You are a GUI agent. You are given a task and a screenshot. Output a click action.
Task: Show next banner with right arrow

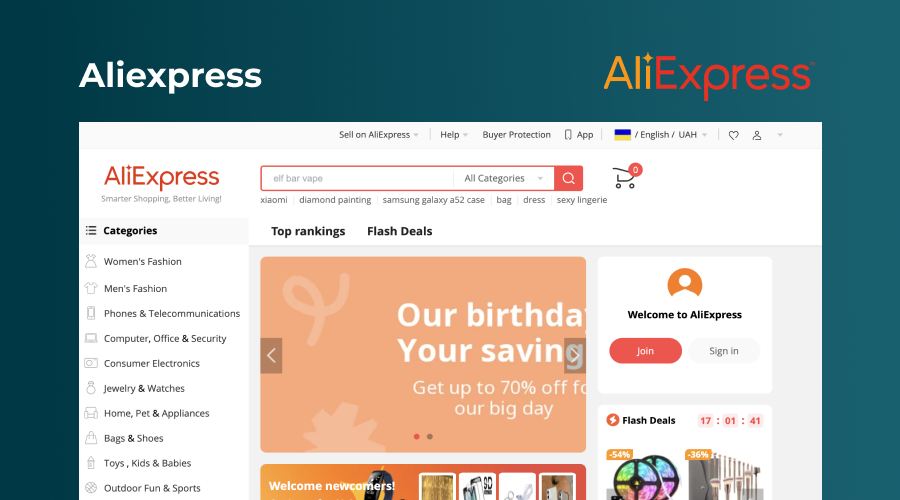pos(575,356)
